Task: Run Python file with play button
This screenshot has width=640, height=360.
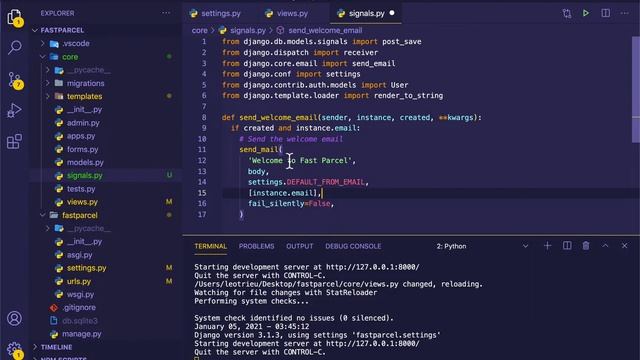Action: (586, 13)
